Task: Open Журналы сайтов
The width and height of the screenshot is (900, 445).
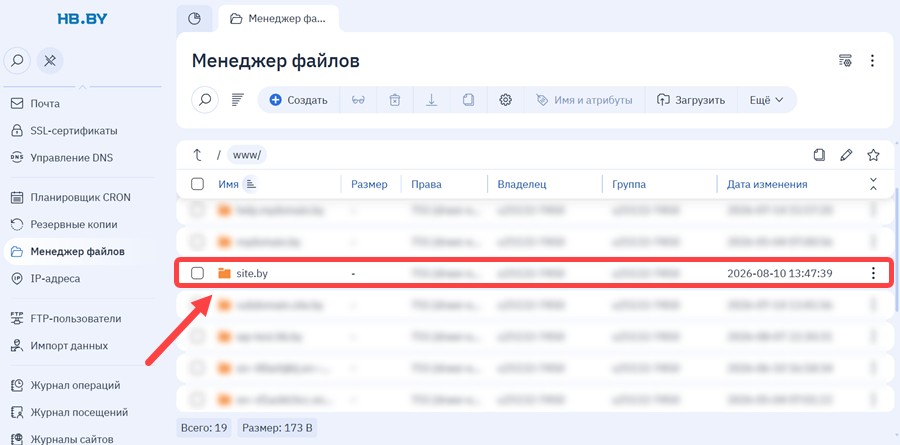Action: click(x=62, y=439)
